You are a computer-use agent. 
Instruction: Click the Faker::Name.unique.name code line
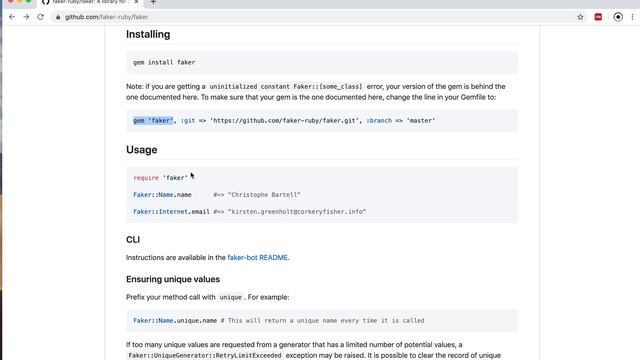(175, 320)
